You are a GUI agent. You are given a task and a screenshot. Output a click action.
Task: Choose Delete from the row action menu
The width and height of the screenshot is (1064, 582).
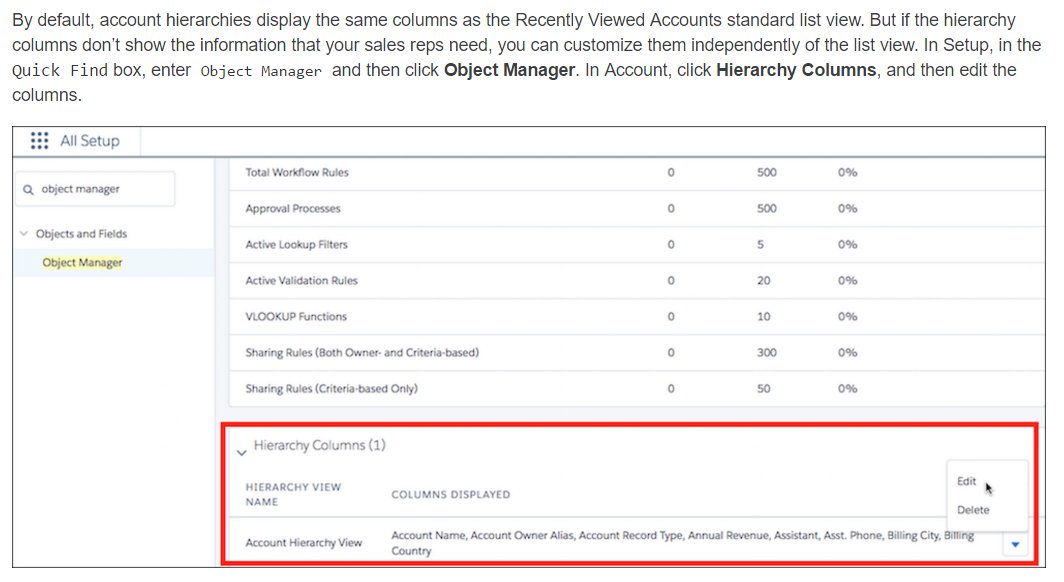coord(973,510)
